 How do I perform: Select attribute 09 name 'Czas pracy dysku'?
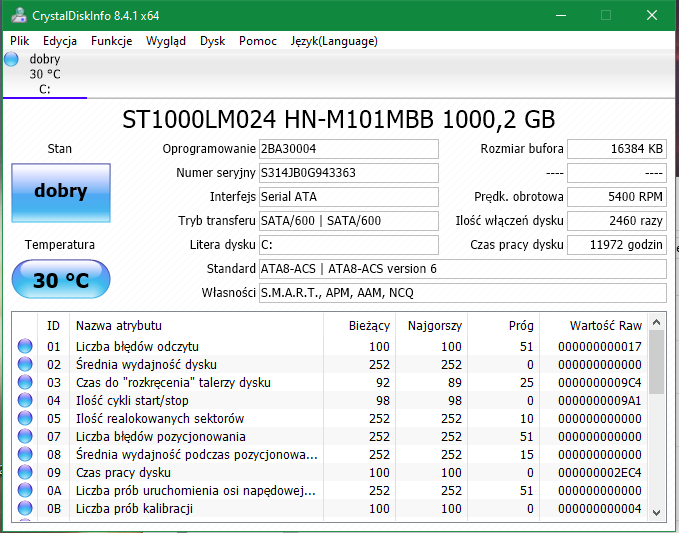pyautogui.click(x=123, y=472)
